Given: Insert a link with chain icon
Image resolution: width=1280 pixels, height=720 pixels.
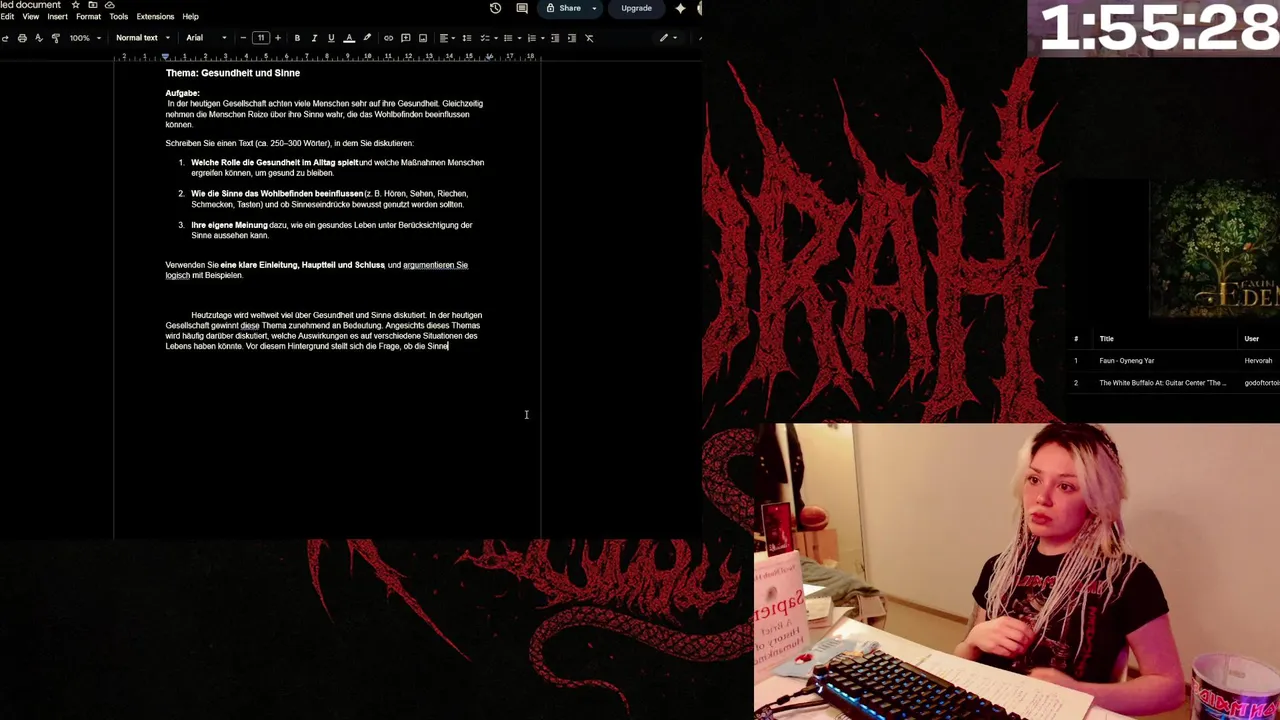Looking at the screenshot, I should (x=389, y=38).
